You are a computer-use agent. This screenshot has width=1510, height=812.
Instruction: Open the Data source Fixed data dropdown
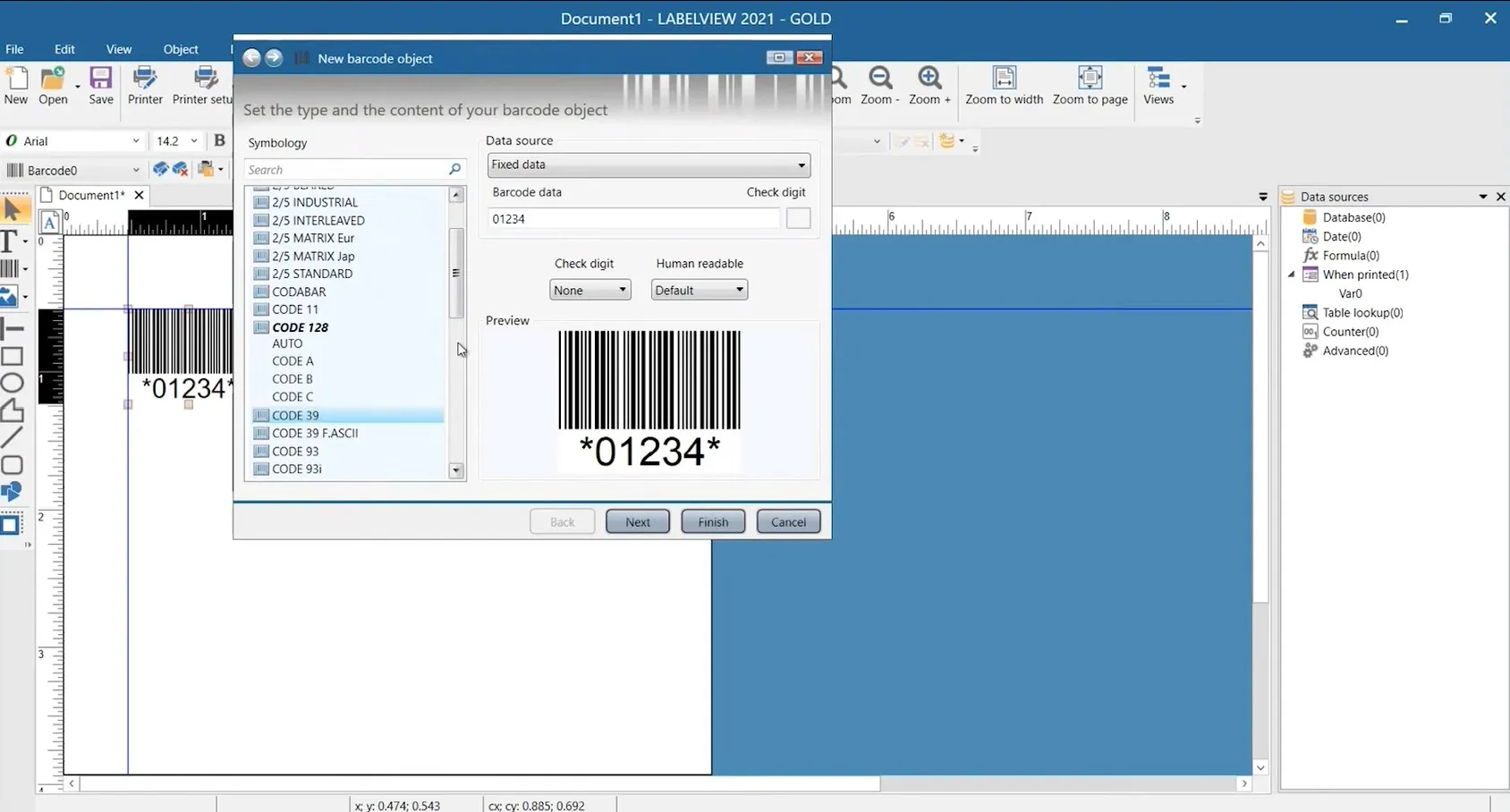tap(649, 165)
